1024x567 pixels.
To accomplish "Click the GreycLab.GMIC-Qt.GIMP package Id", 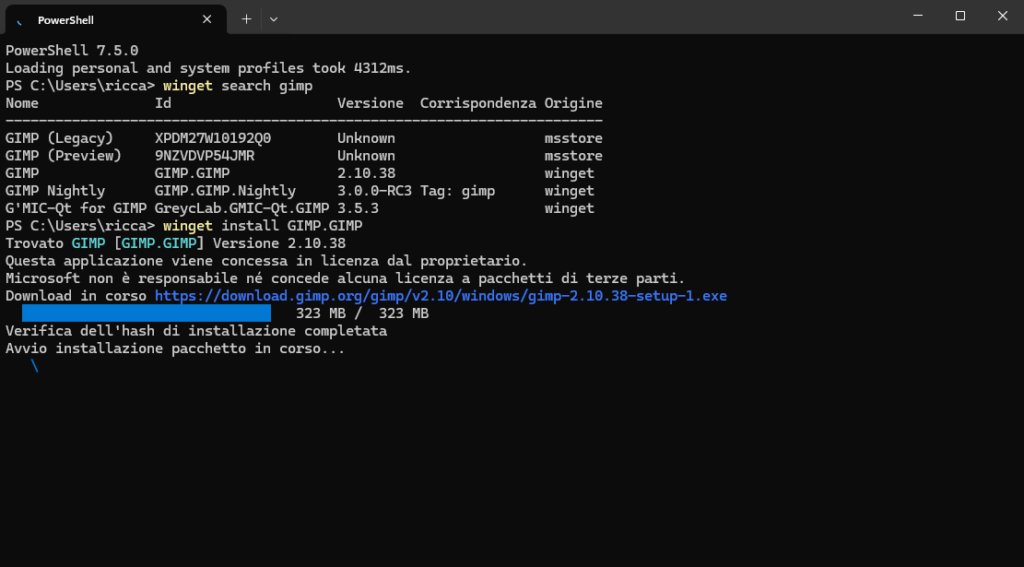I will click(242, 208).
